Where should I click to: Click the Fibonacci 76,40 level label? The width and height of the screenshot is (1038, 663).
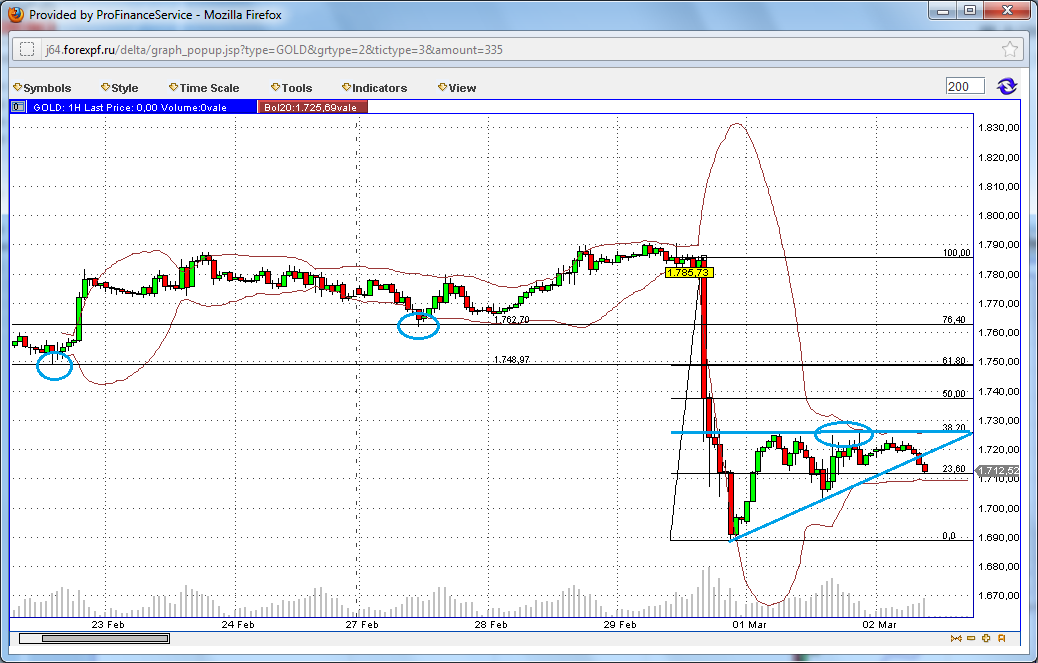click(x=954, y=320)
